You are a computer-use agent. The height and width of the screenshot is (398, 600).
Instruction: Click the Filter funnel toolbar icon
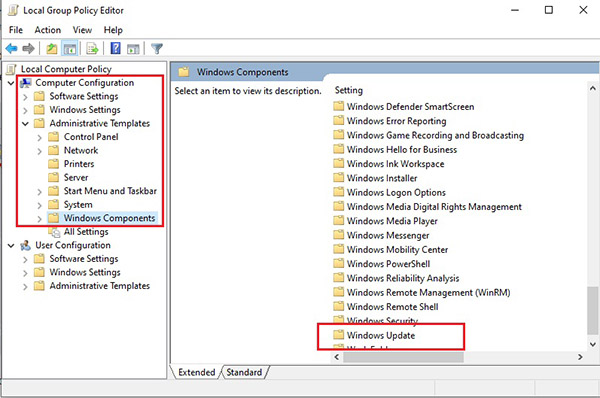coord(157,49)
